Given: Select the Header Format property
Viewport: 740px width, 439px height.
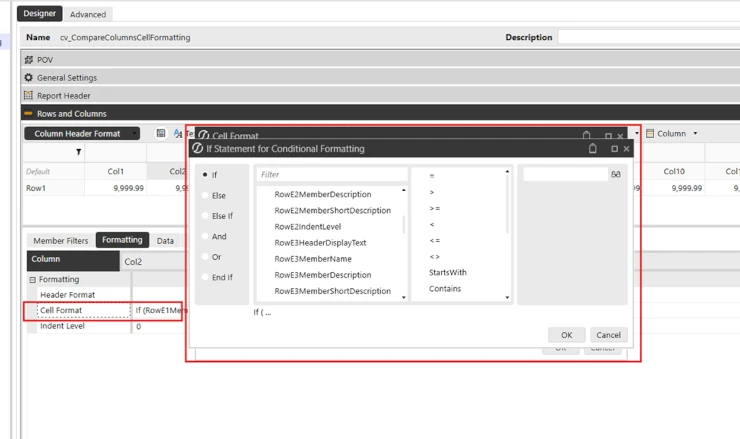Looking at the screenshot, I should point(67,295).
